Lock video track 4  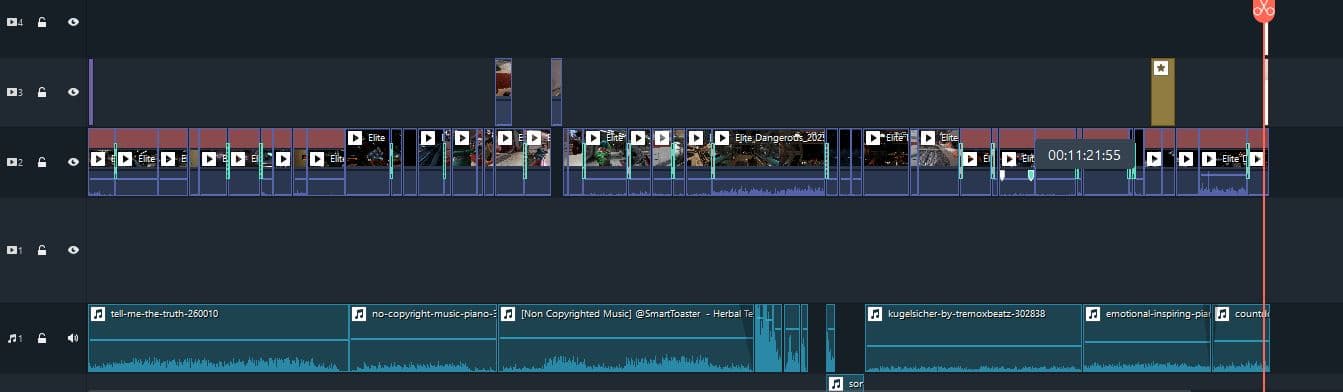42,21
